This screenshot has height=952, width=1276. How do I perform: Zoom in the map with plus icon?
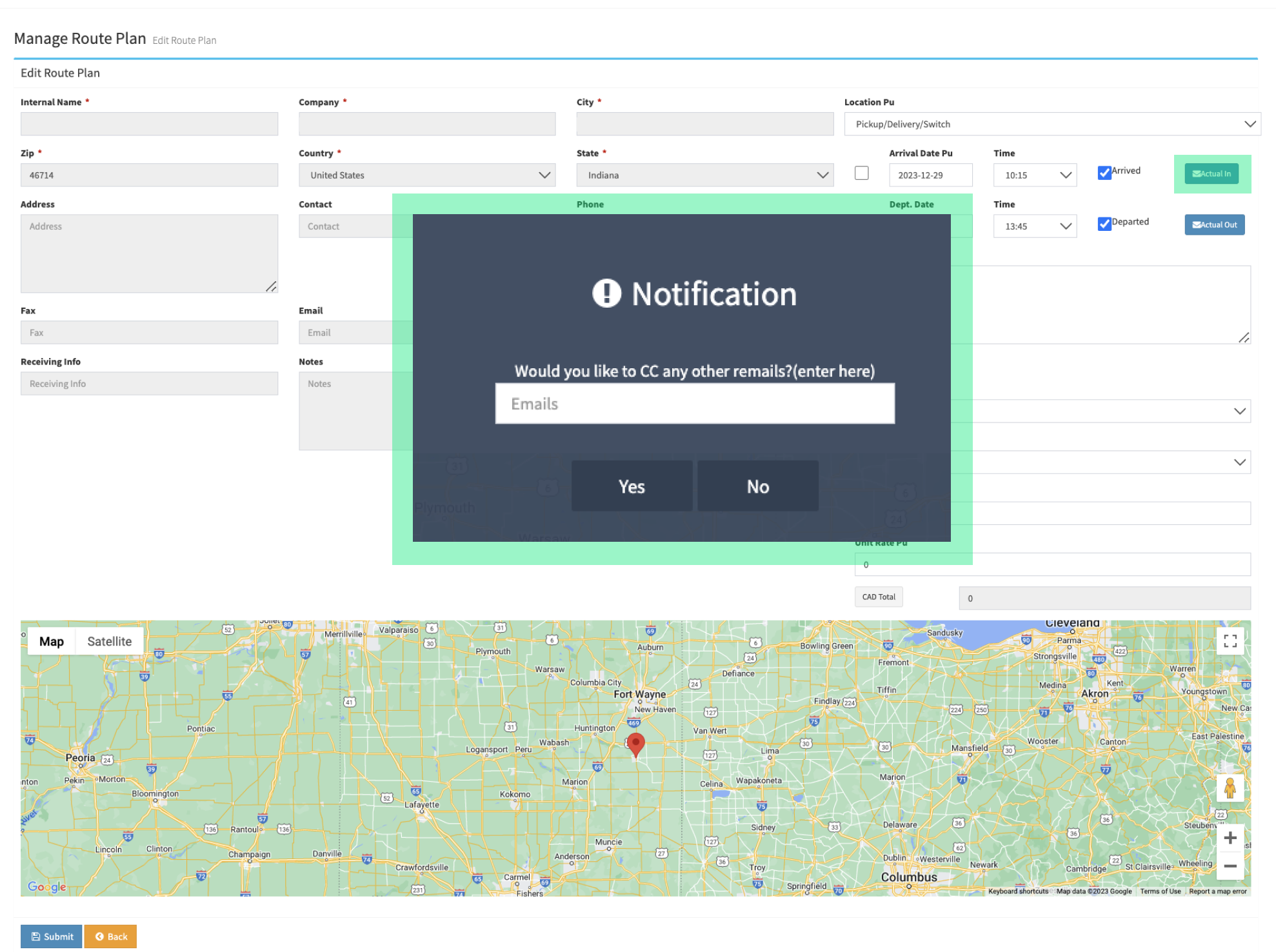point(1230,837)
